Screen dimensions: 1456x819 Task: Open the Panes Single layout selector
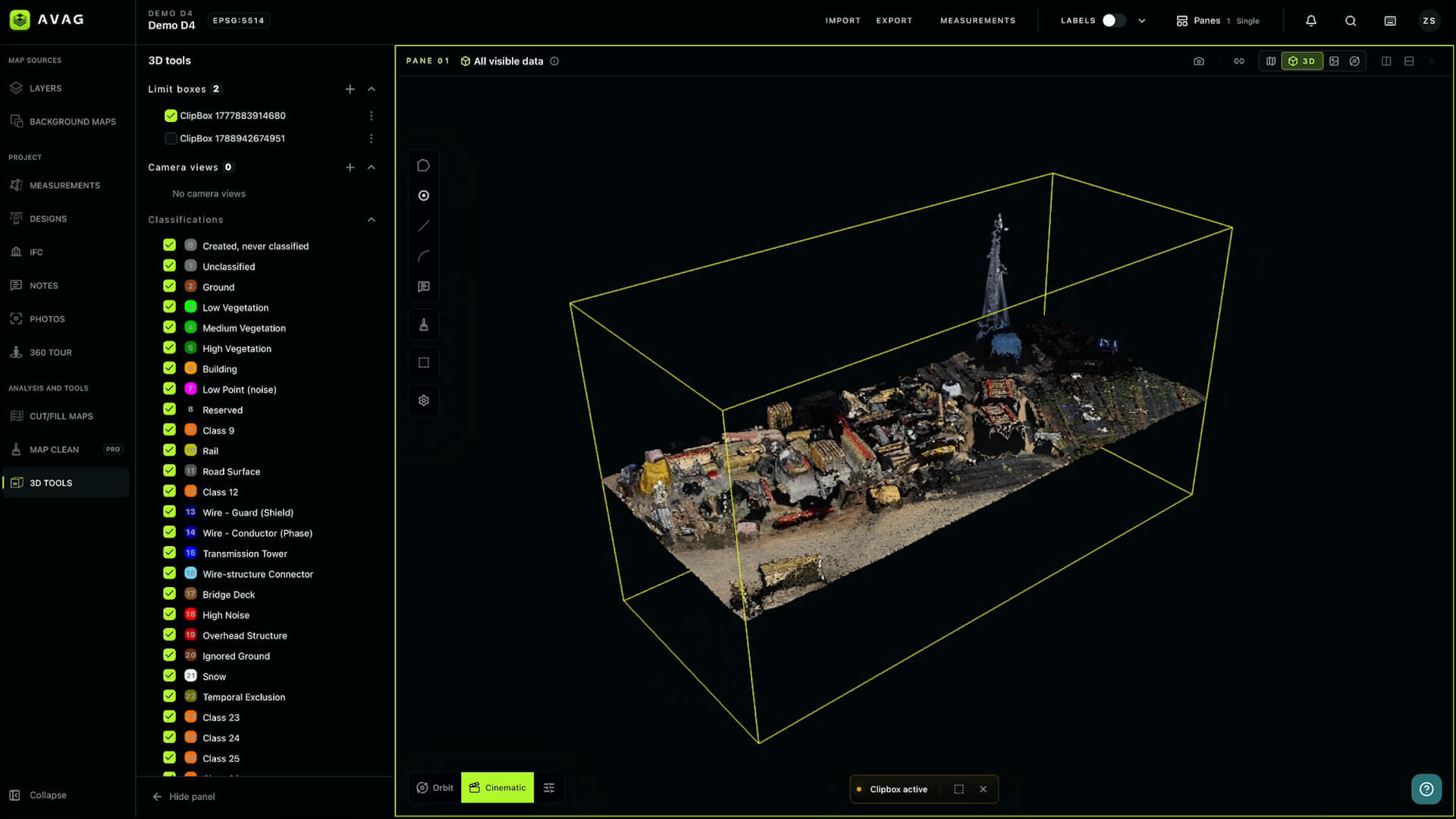[x=1217, y=21]
